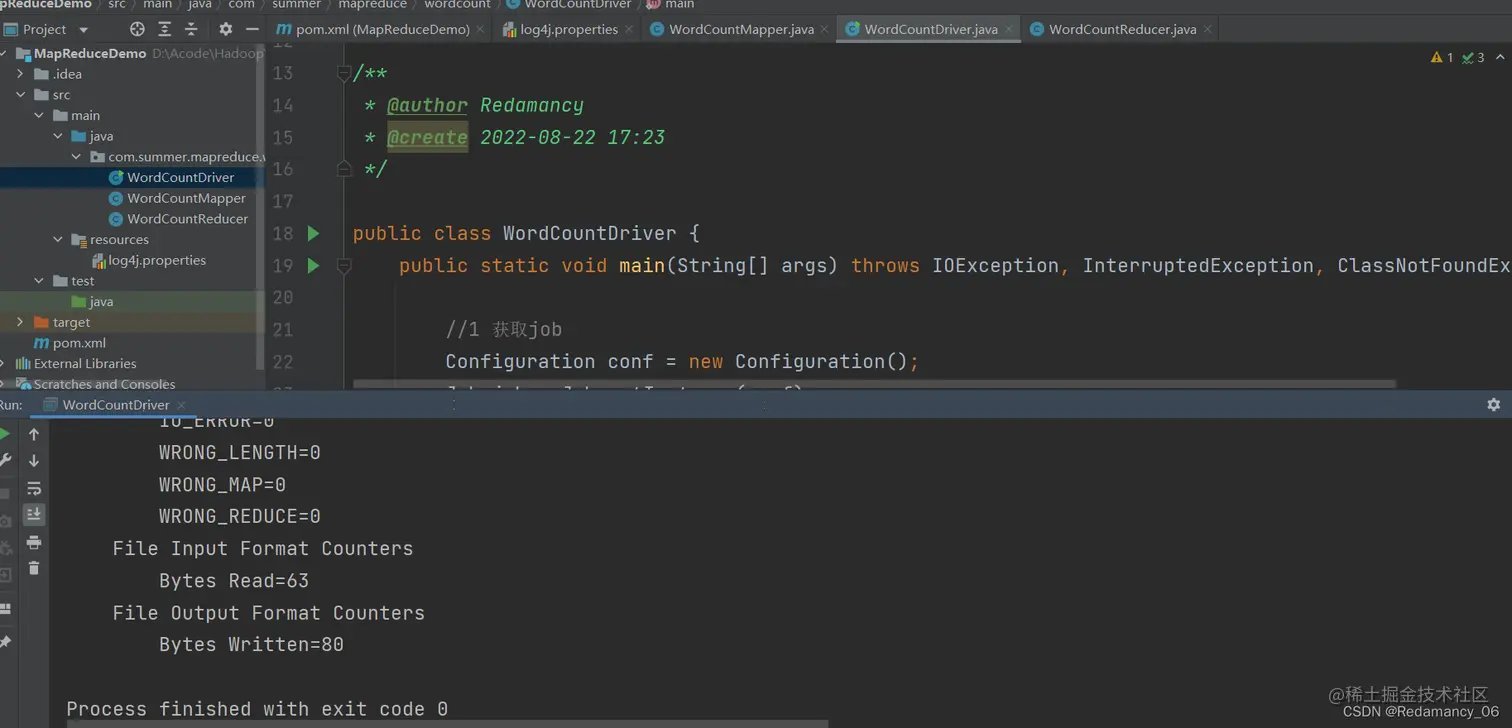Click the wrench icon in Run panel

(x=5, y=461)
